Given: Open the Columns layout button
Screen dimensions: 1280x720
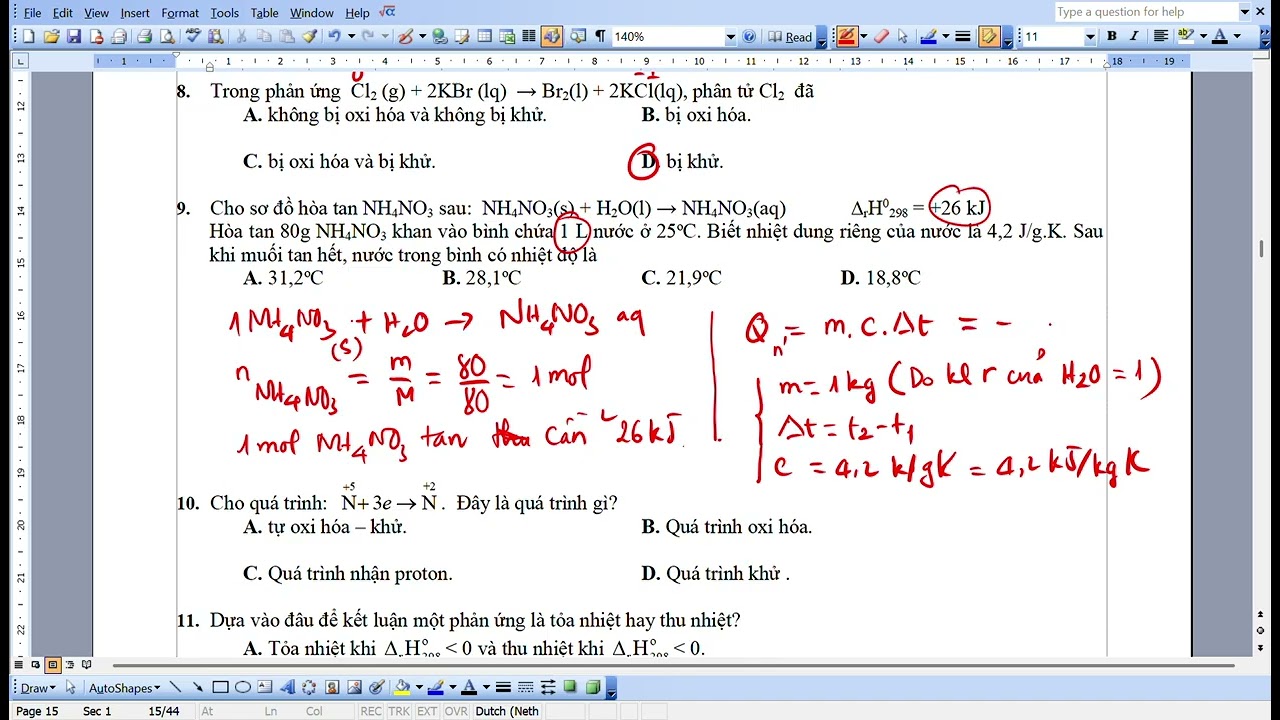Looking at the screenshot, I should (529, 36).
